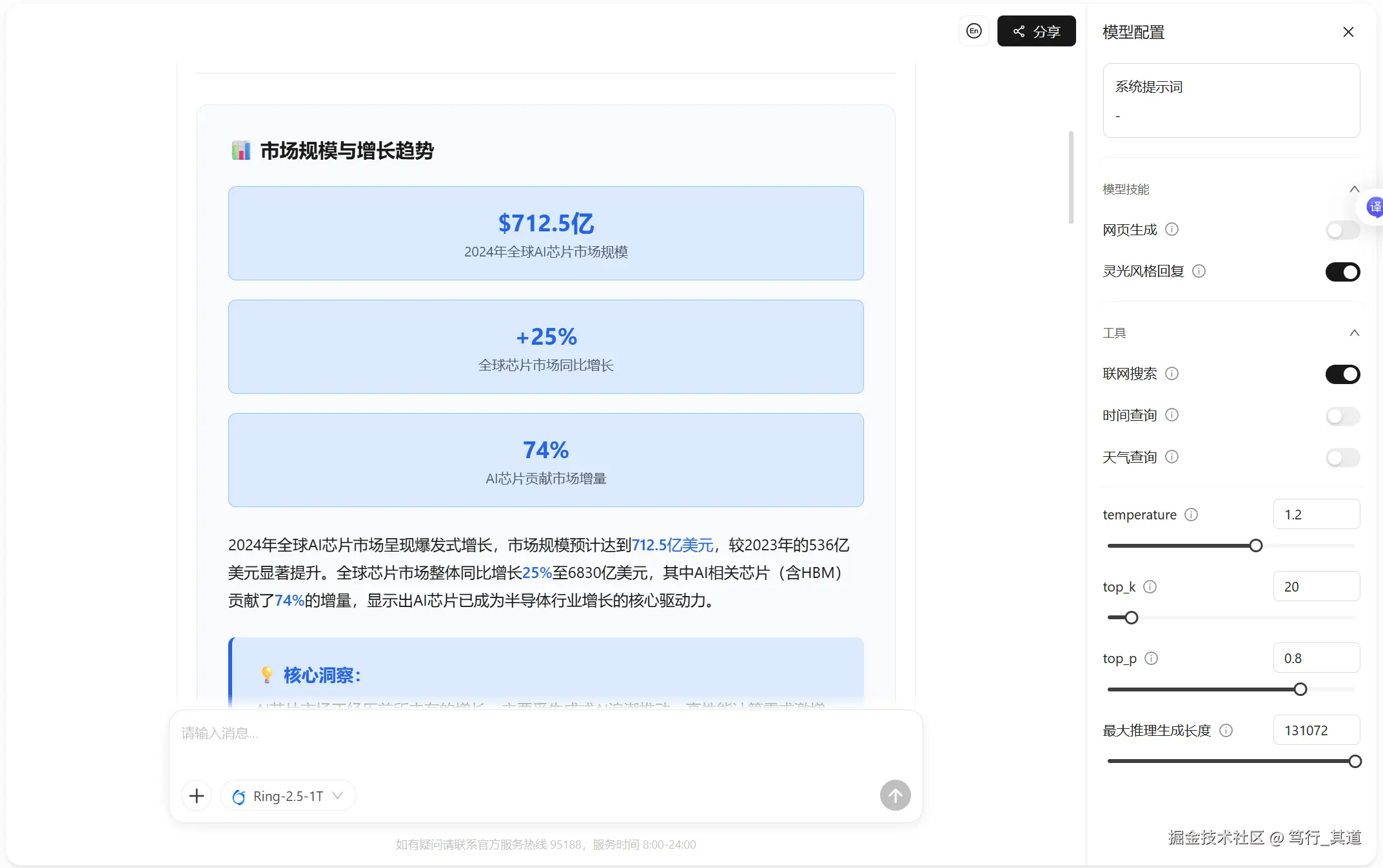Image resolution: width=1383 pixels, height=868 pixels.
Task: Click the info icon next to temperature
Action: tap(1192, 515)
